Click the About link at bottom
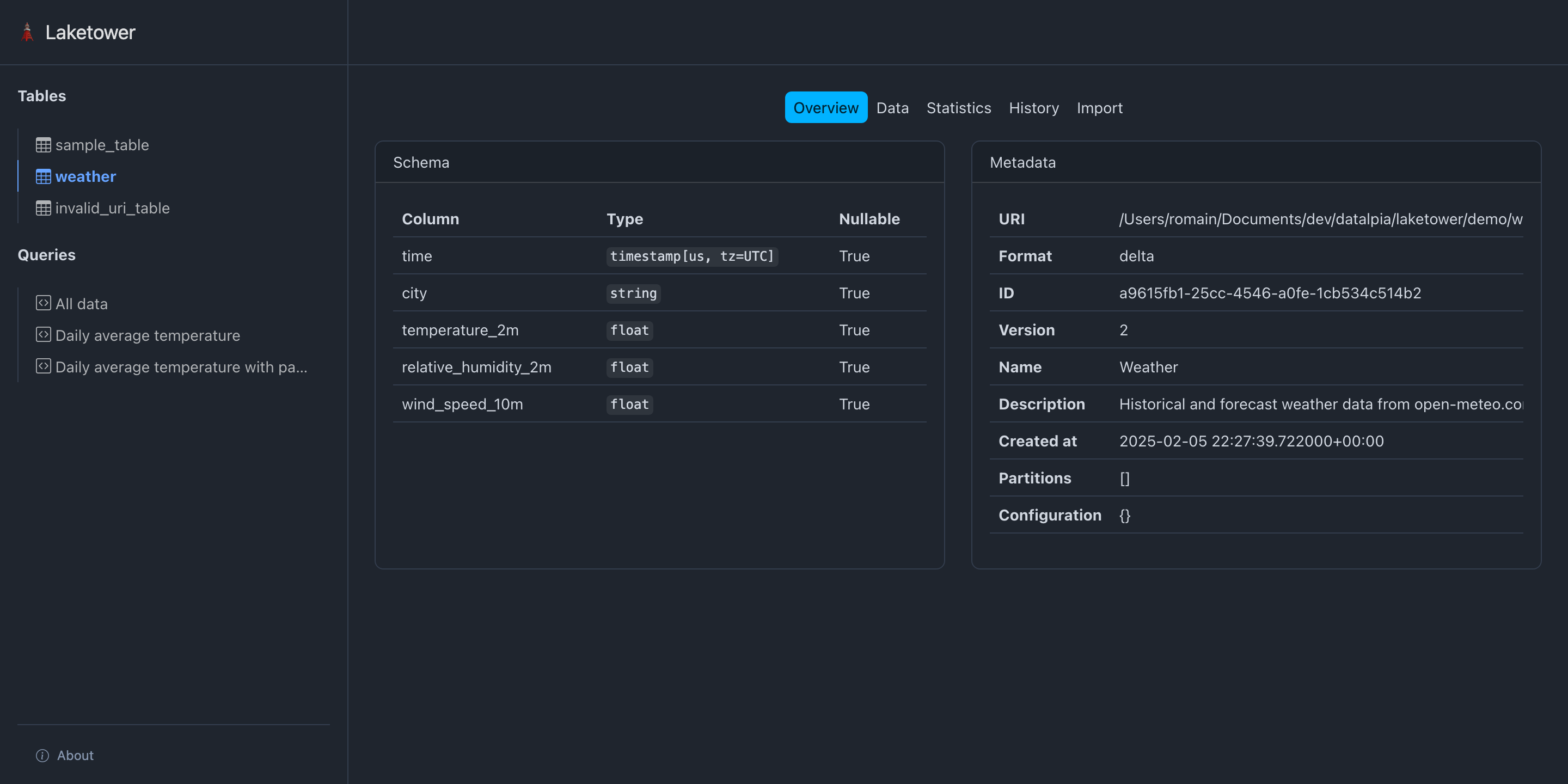The image size is (1568, 784). (74, 755)
